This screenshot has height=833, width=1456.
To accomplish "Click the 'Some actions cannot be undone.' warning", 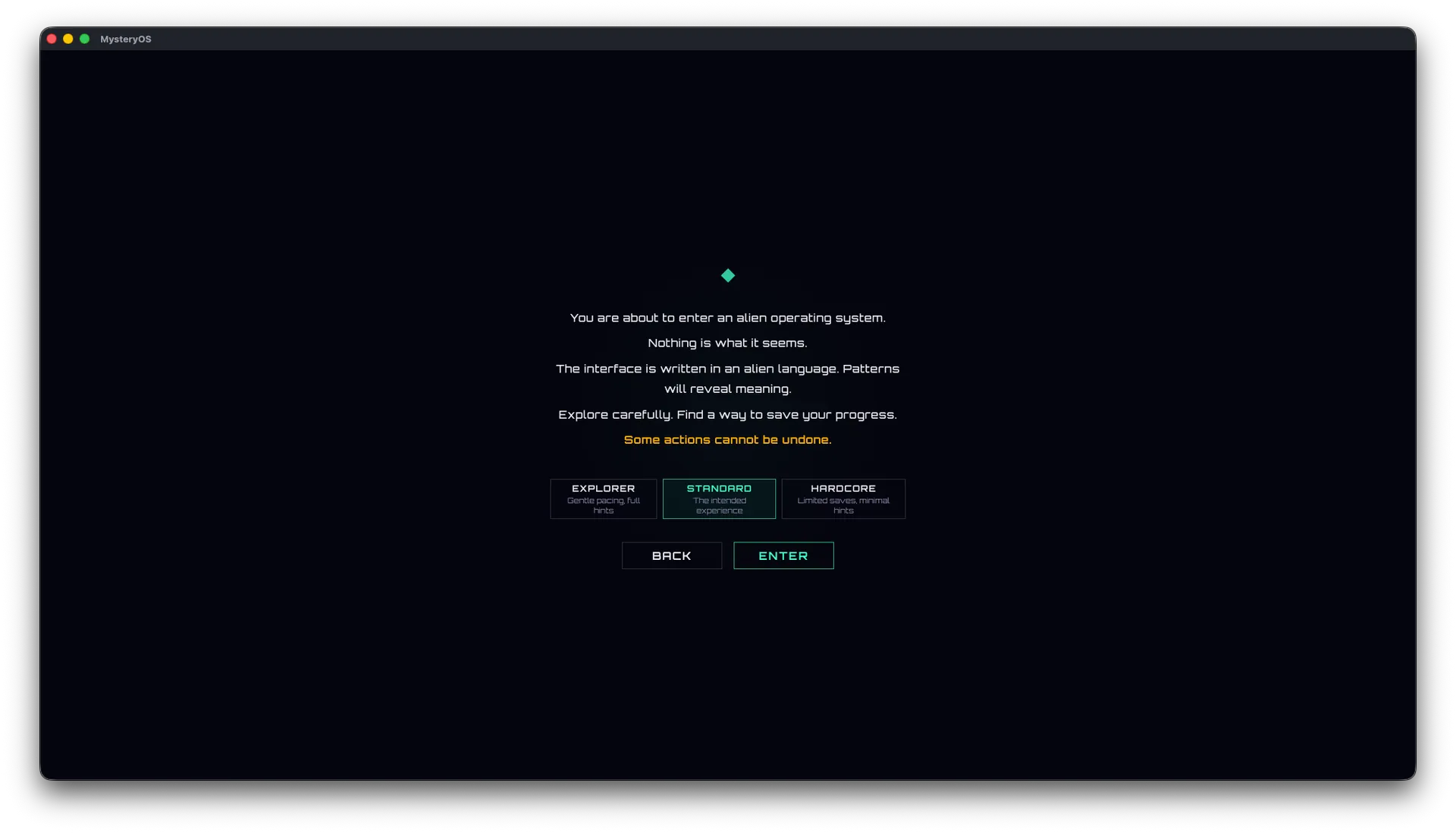I will tap(727, 440).
